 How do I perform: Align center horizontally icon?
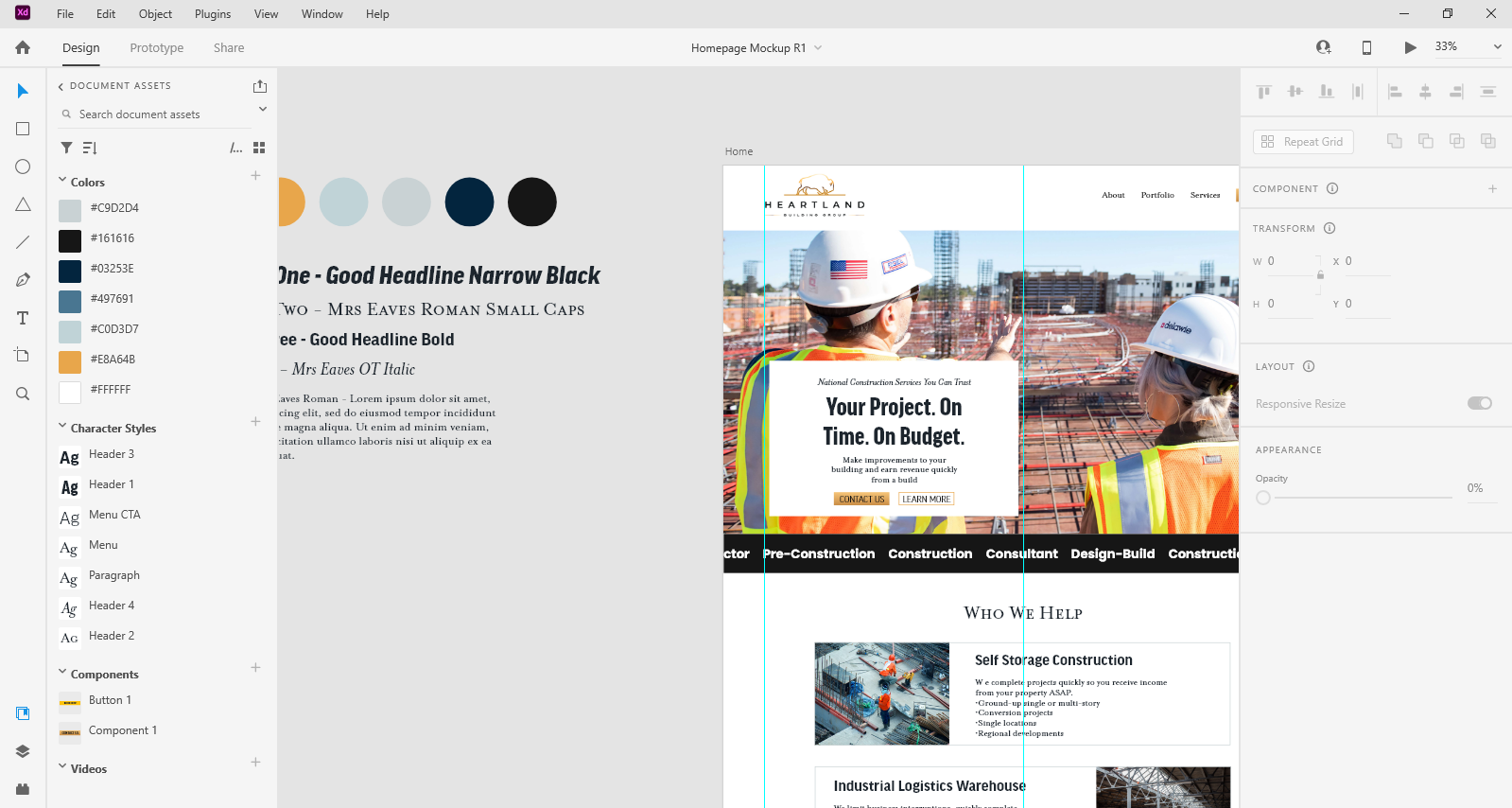(1425, 92)
